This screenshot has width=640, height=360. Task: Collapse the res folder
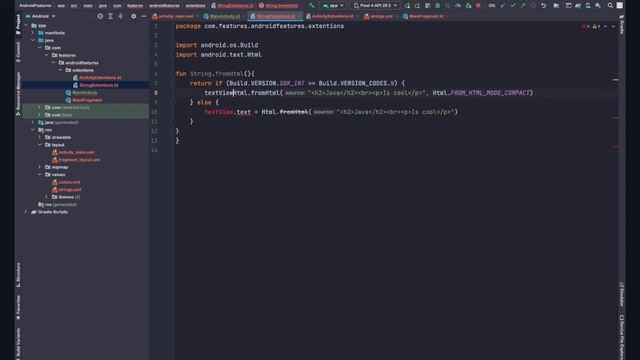click(33, 130)
